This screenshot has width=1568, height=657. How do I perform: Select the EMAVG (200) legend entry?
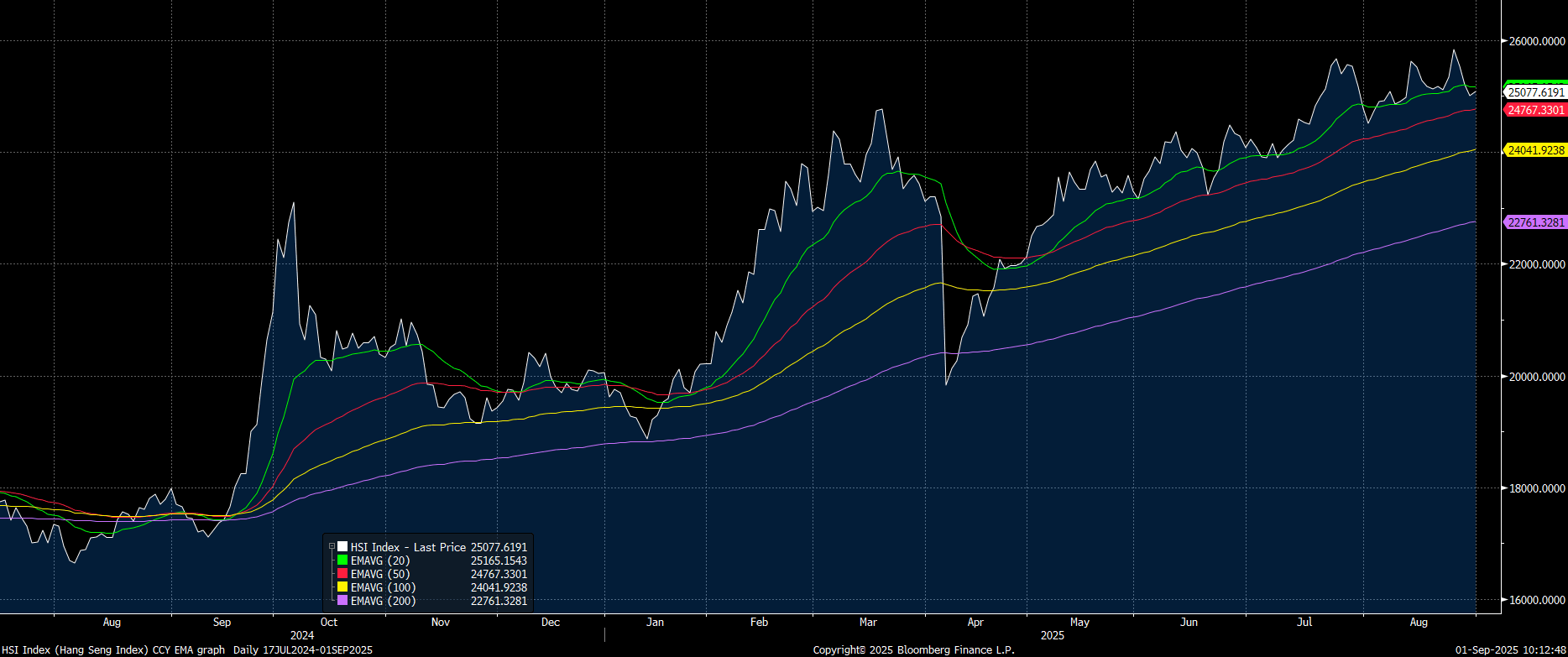tap(383, 601)
